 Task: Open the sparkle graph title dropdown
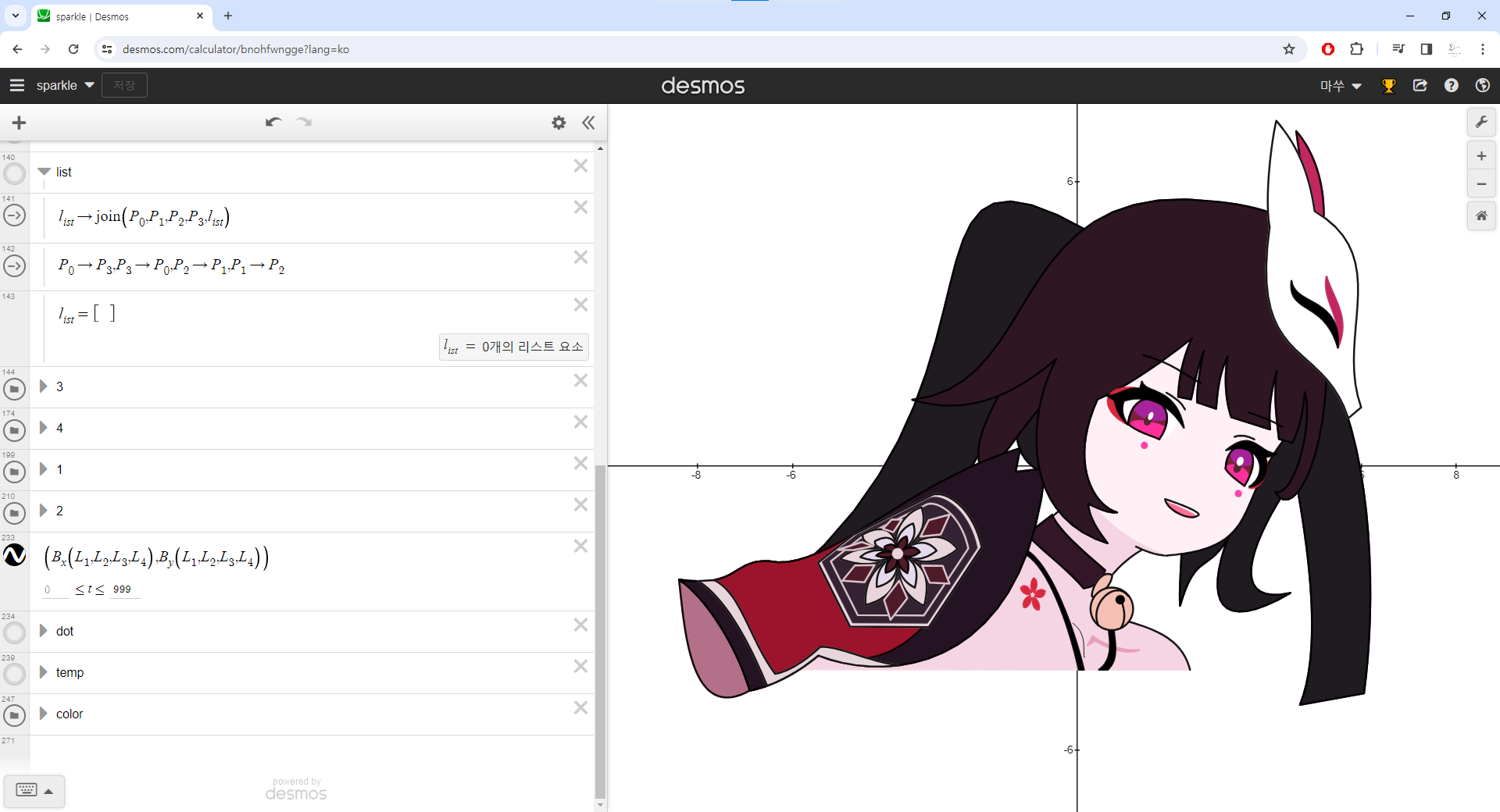click(66, 85)
